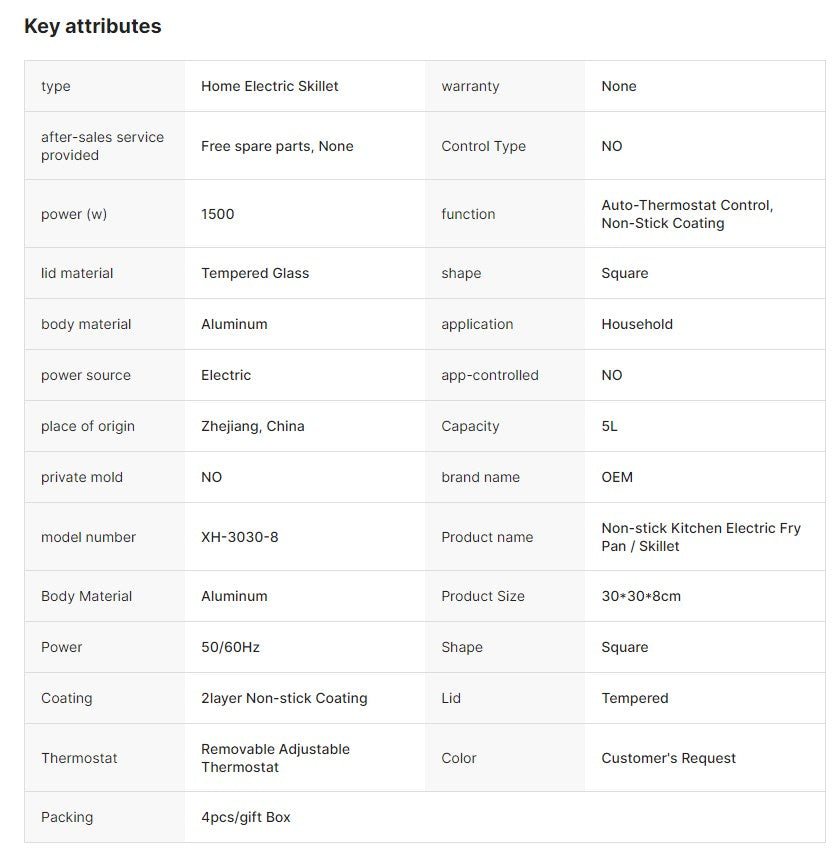This screenshot has height=863, width=840.
Task: Select the Capacity value 5L
Action: tap(609, 427)
